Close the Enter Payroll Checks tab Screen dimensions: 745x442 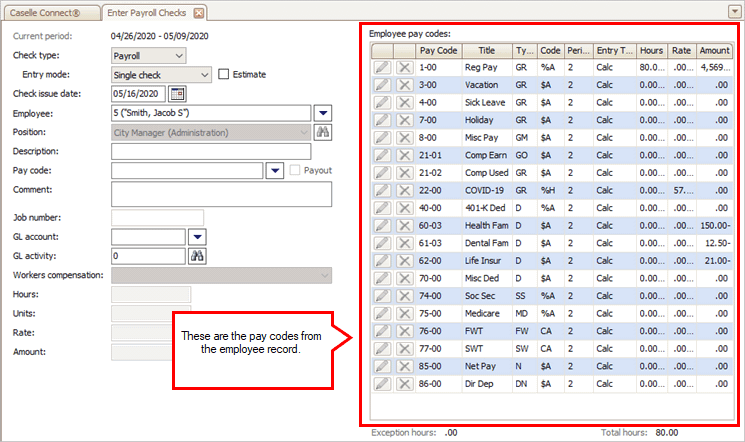(x=198, y=13)
